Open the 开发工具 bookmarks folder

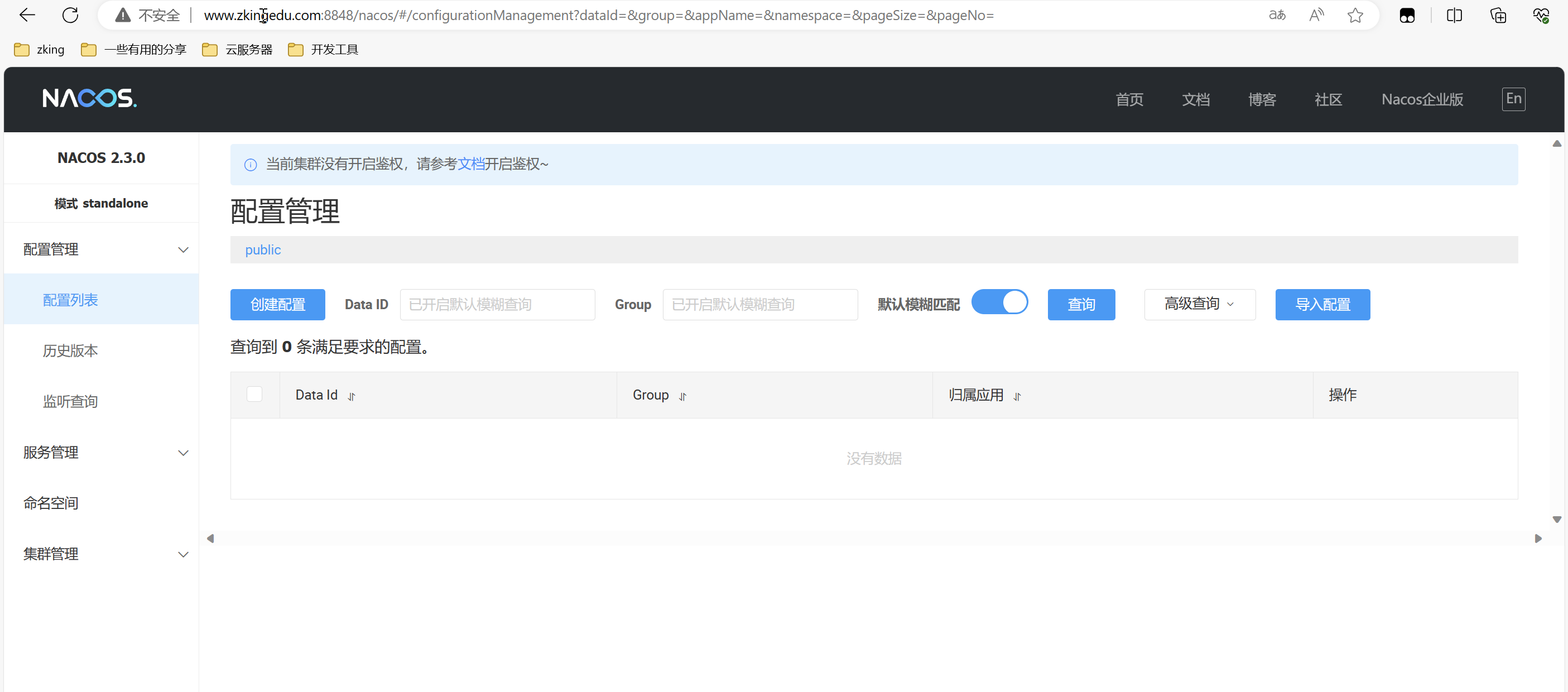[323, 49]
